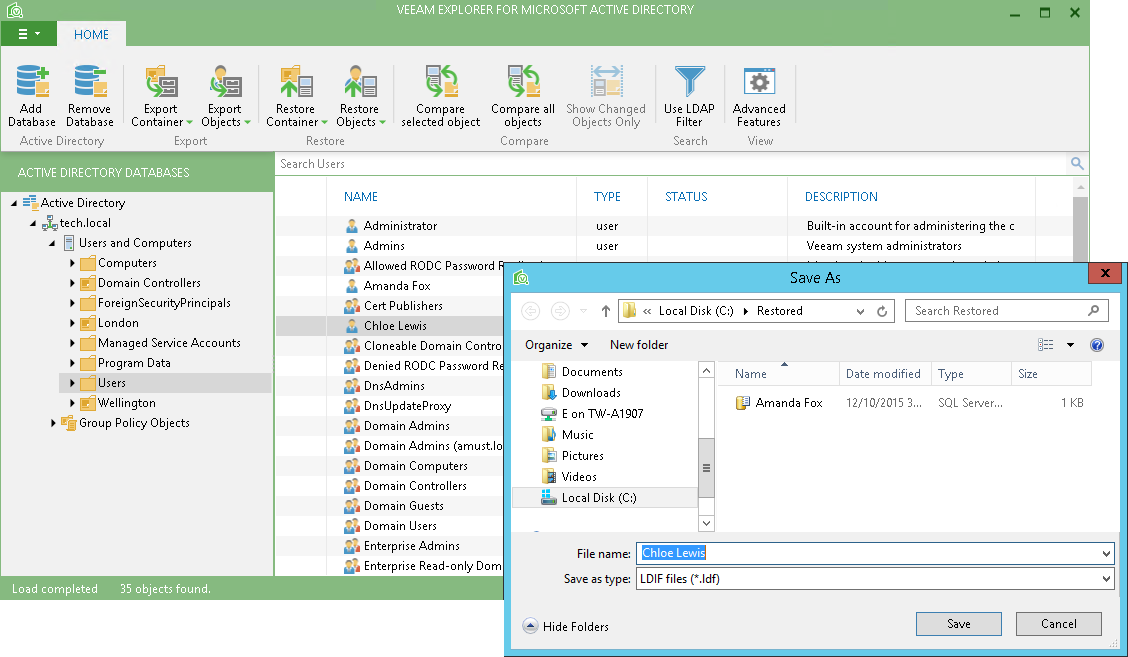
Task: Open the Organize menu
Action: point(556,345)
